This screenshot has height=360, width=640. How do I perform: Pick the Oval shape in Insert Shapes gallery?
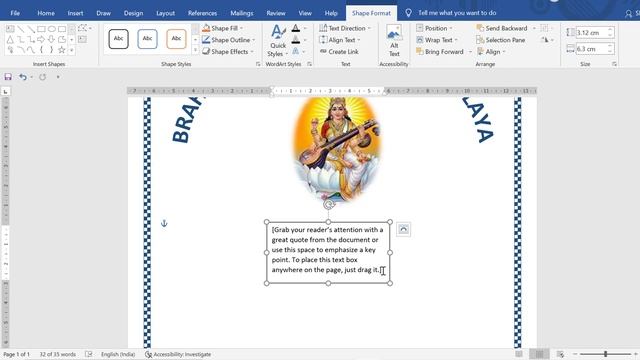tap(52, 29)
